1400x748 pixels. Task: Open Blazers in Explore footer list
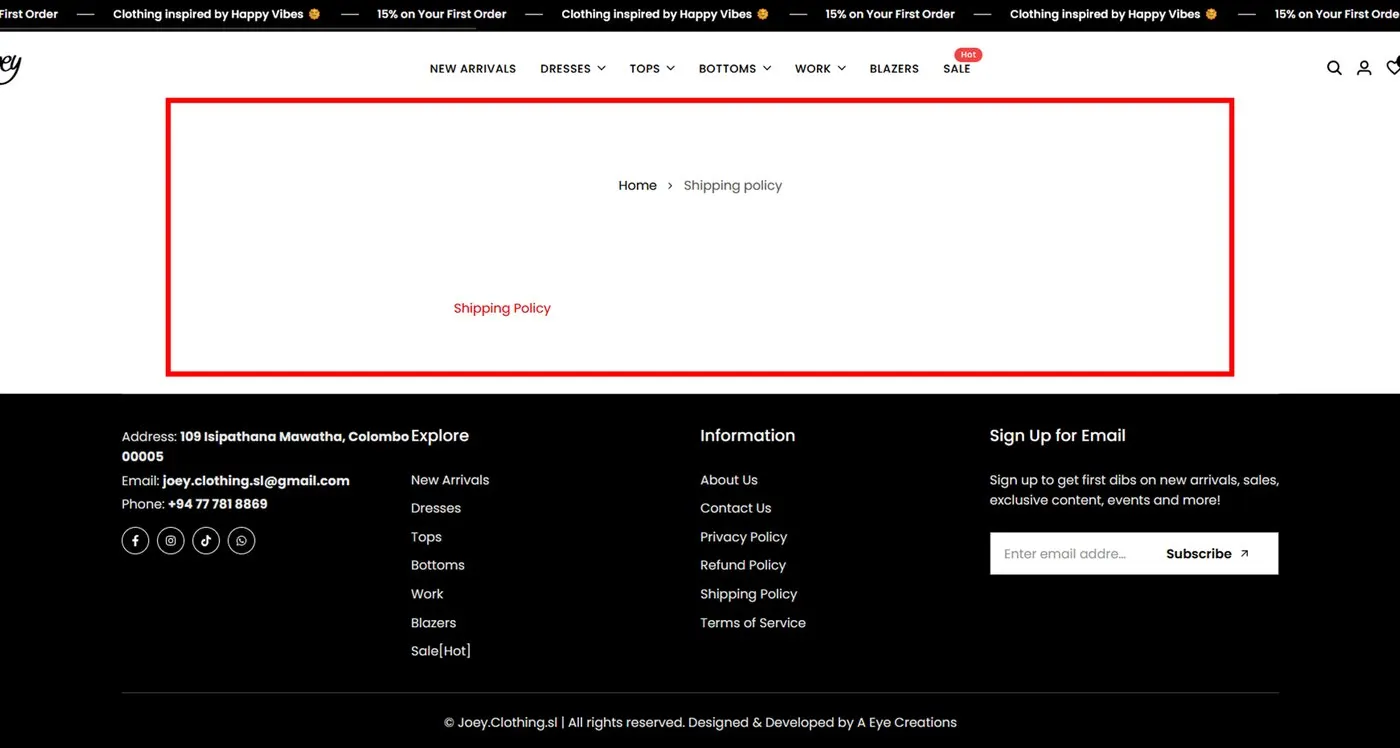(434, 623)
